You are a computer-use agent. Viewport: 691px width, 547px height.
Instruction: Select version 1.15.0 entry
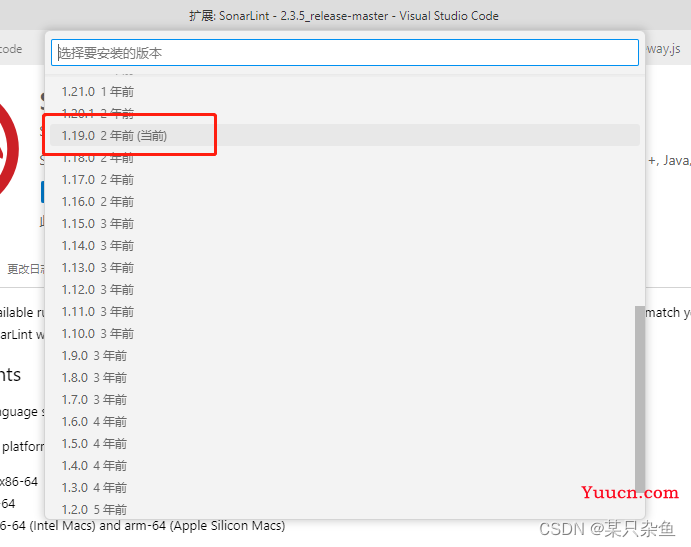coord(345,224)
